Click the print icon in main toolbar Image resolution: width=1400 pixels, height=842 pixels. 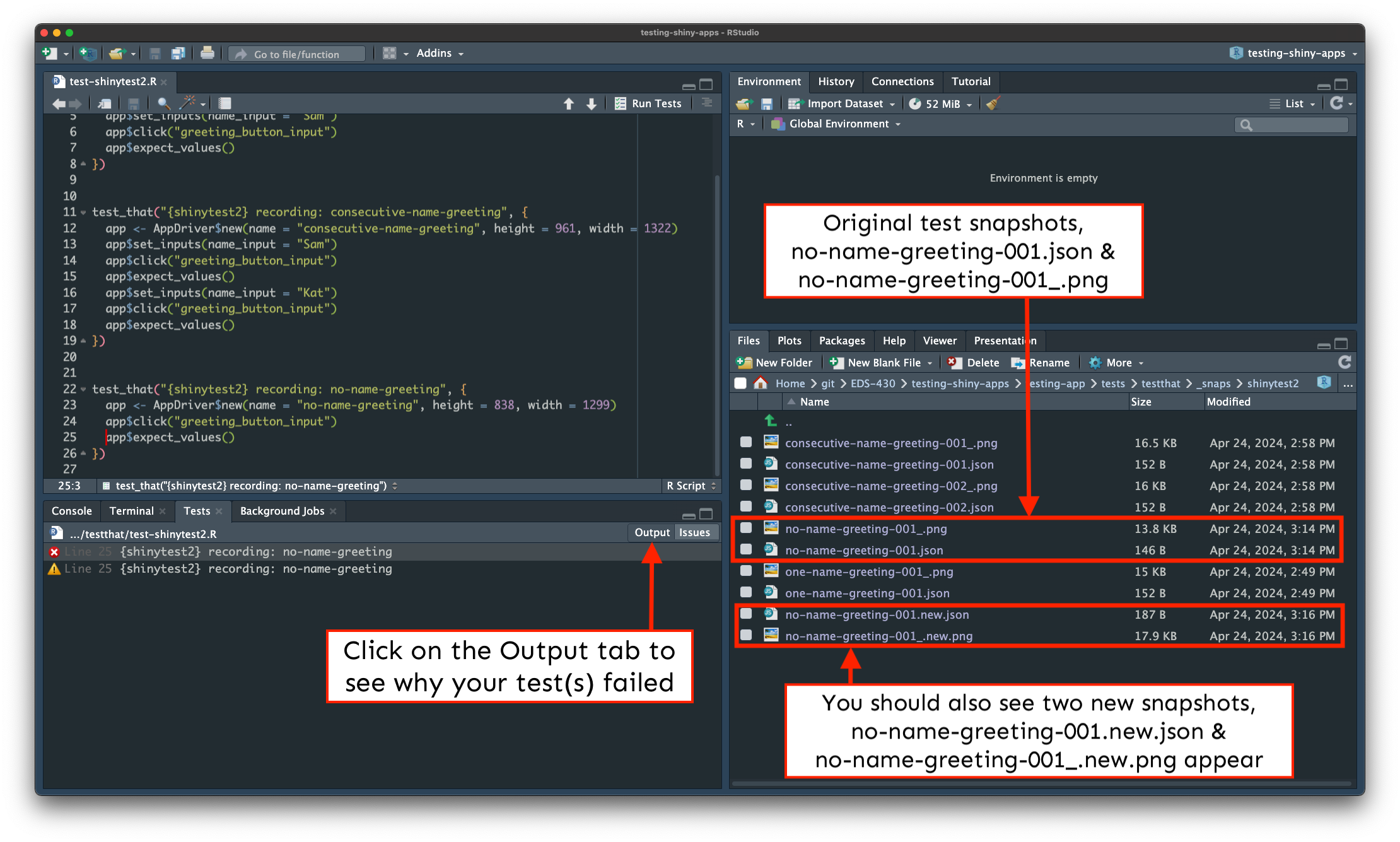tap(207, 54)
